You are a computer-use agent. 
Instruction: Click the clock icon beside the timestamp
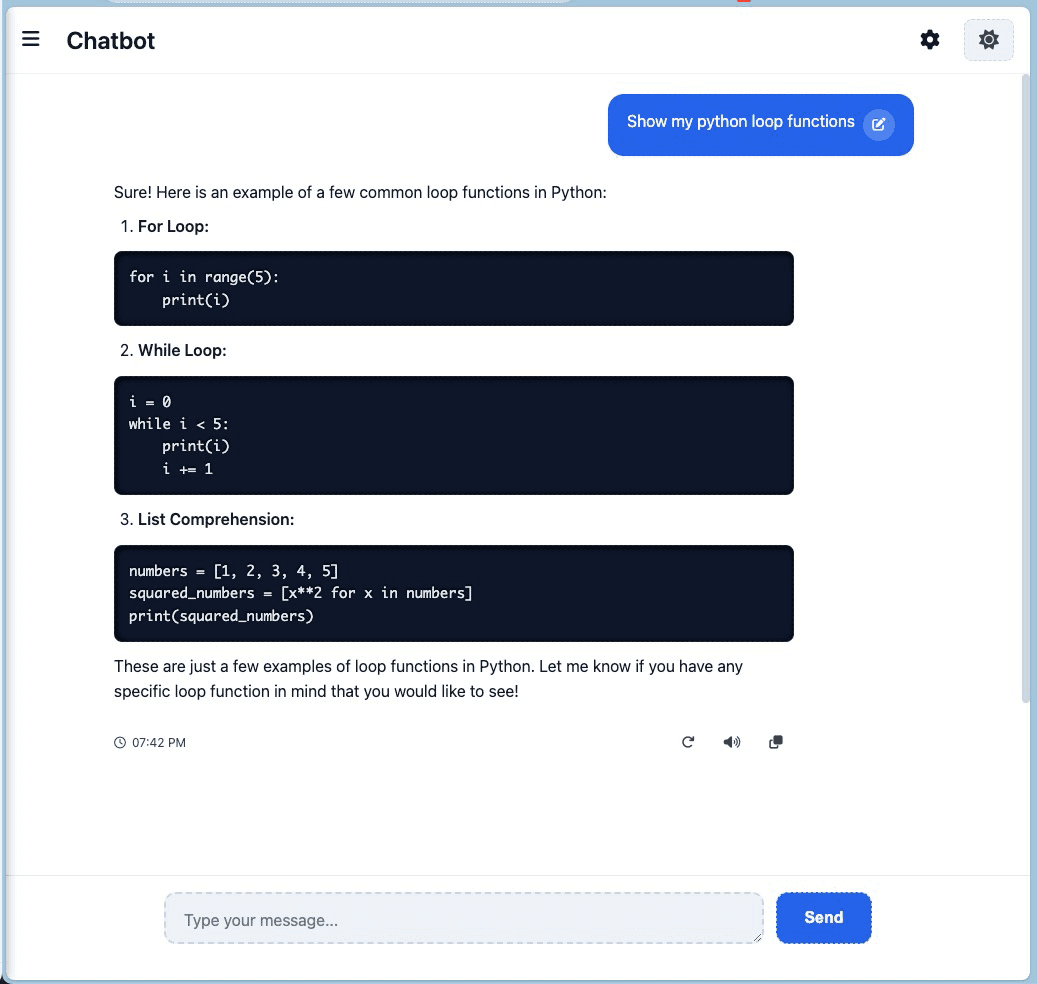(x=122, y=742)
